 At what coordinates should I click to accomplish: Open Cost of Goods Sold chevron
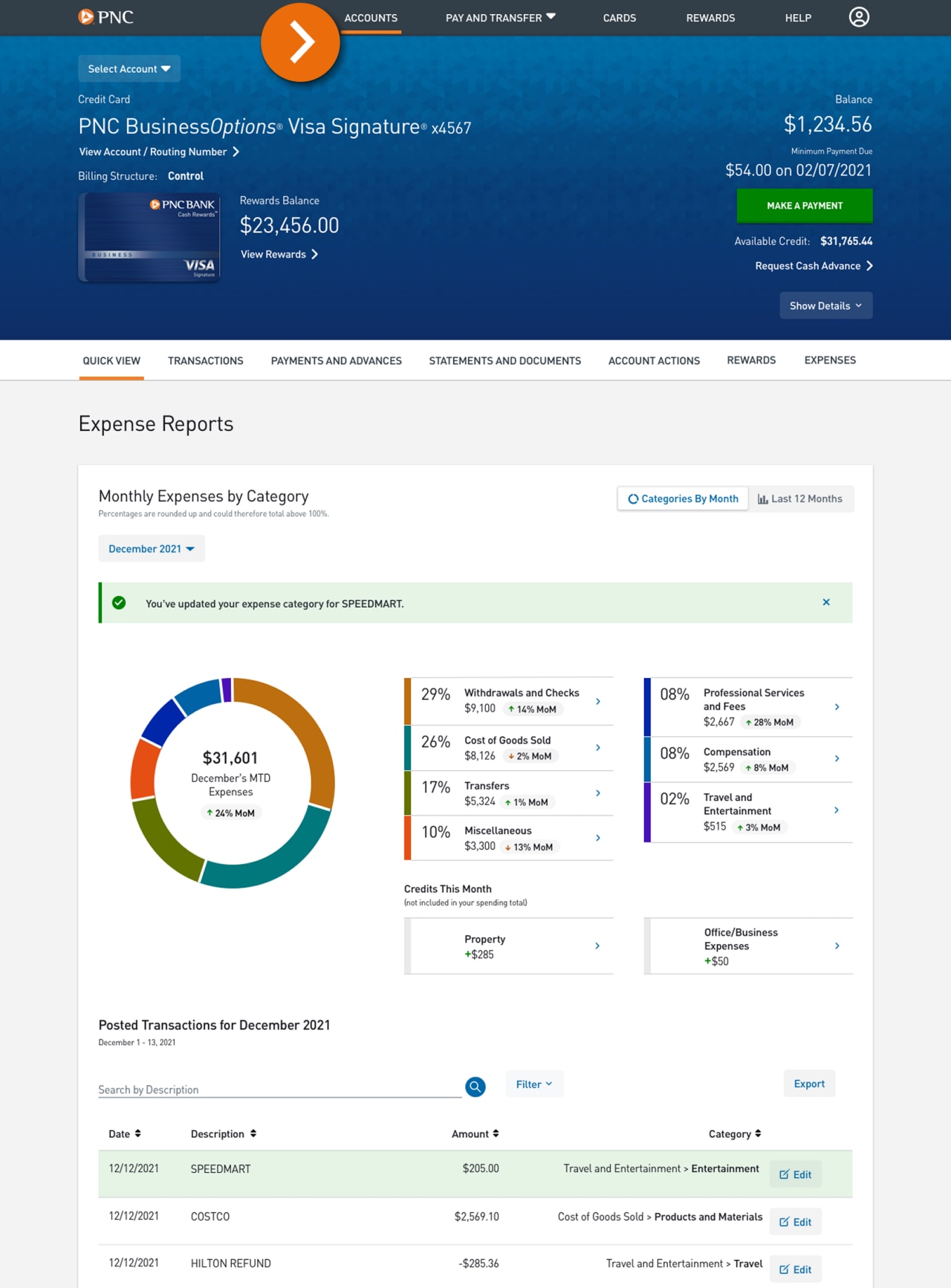click(x=598, y=747)
